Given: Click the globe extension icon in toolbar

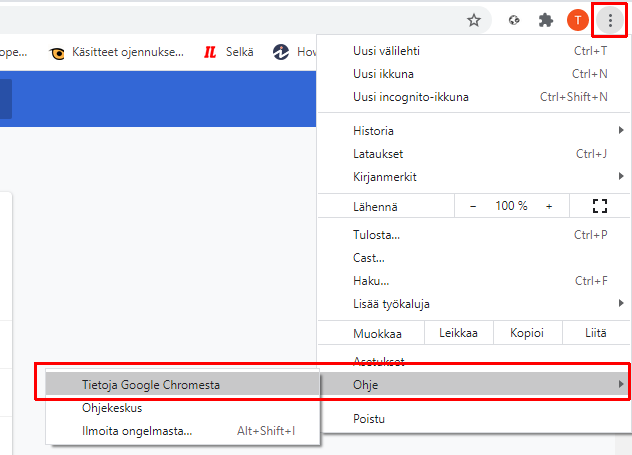Looking at the screenshot, I should pos(515,19).
